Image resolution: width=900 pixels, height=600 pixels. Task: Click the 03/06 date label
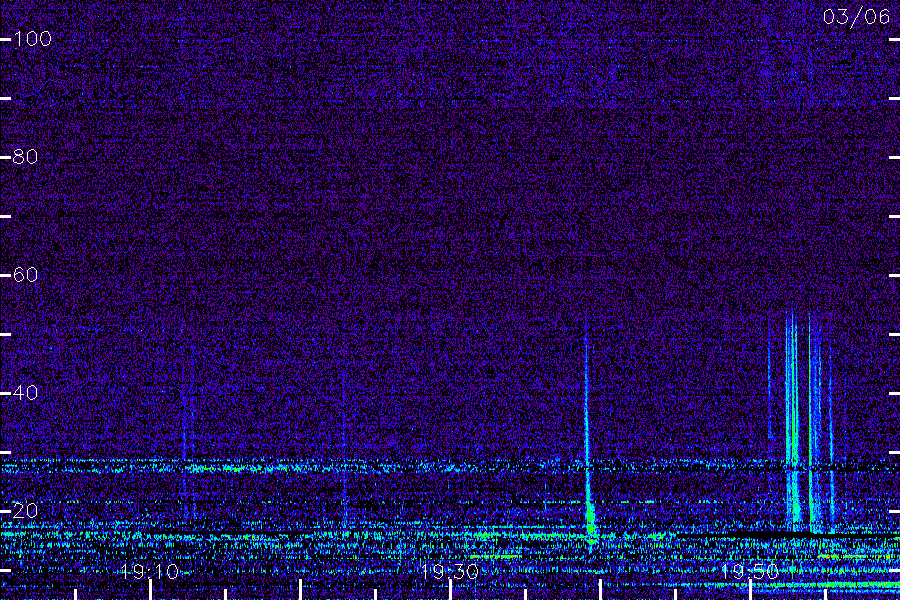[x=856, y=17]
